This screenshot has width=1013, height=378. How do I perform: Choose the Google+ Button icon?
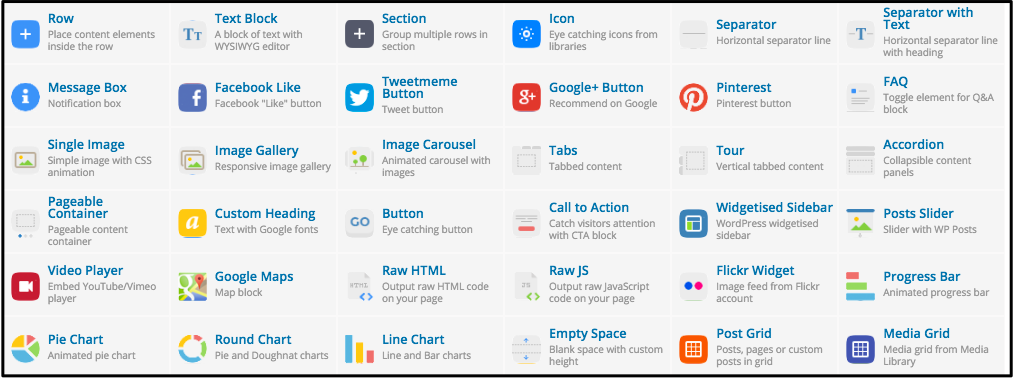point(527,98)
